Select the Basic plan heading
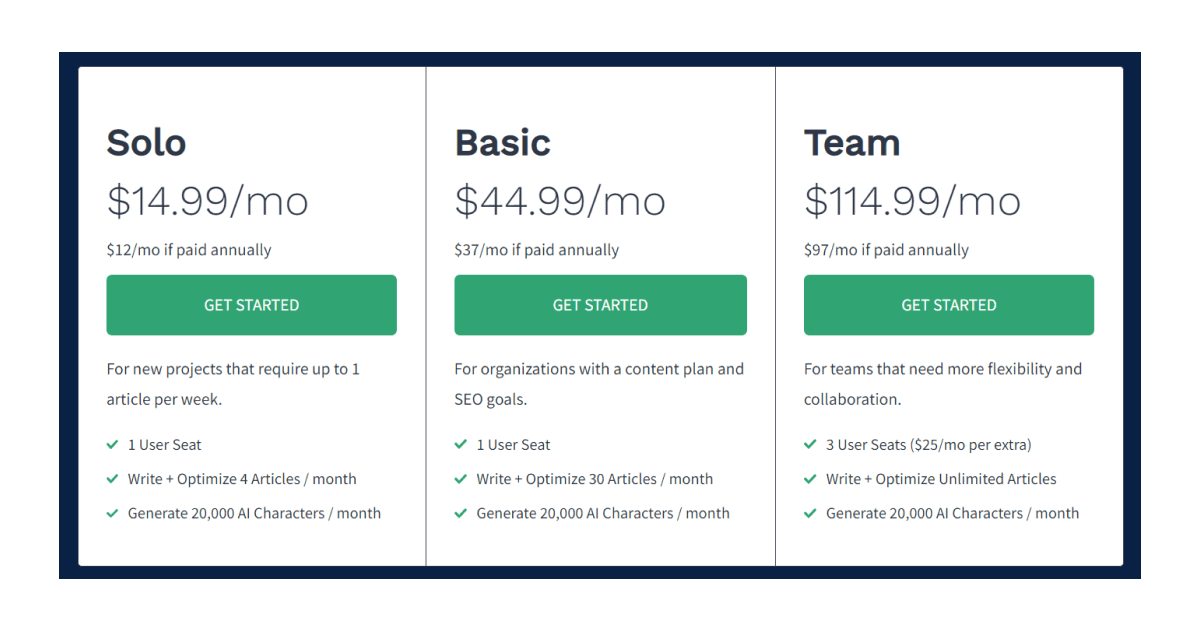The image size is (1200, 630). click(x=502, y=143)
